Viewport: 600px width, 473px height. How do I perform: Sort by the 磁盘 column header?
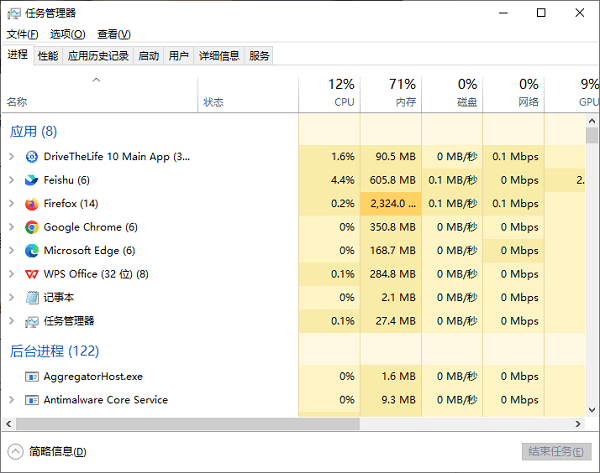(x=452, y=95)
